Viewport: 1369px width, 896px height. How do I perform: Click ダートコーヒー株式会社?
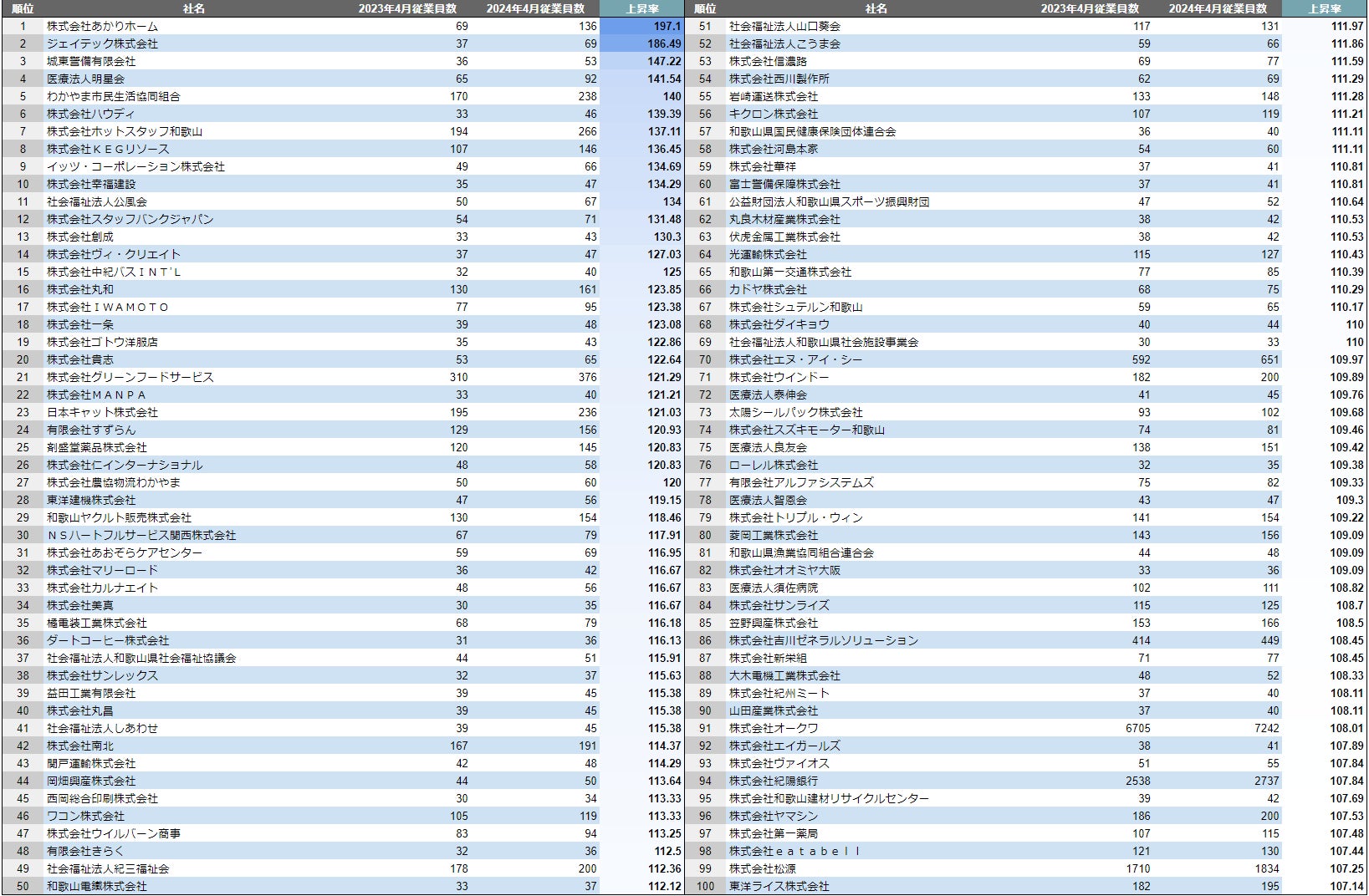point(108,640)
